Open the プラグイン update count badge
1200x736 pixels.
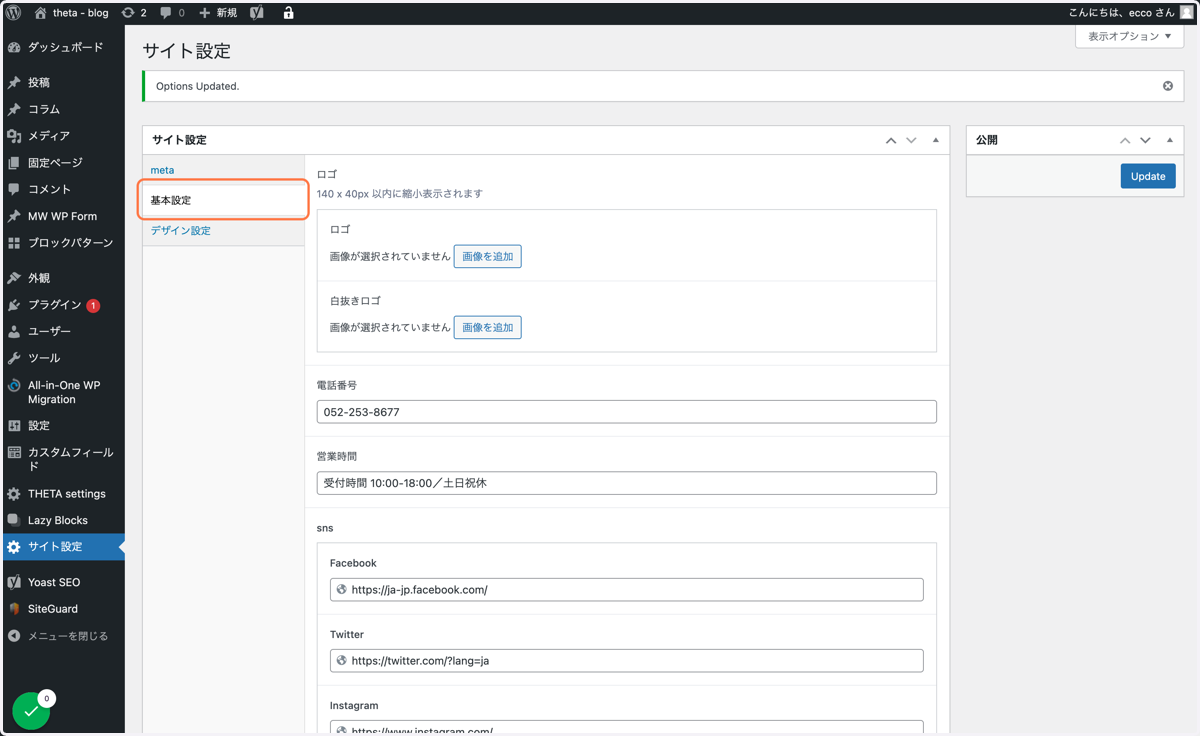(x=93, y=306)
